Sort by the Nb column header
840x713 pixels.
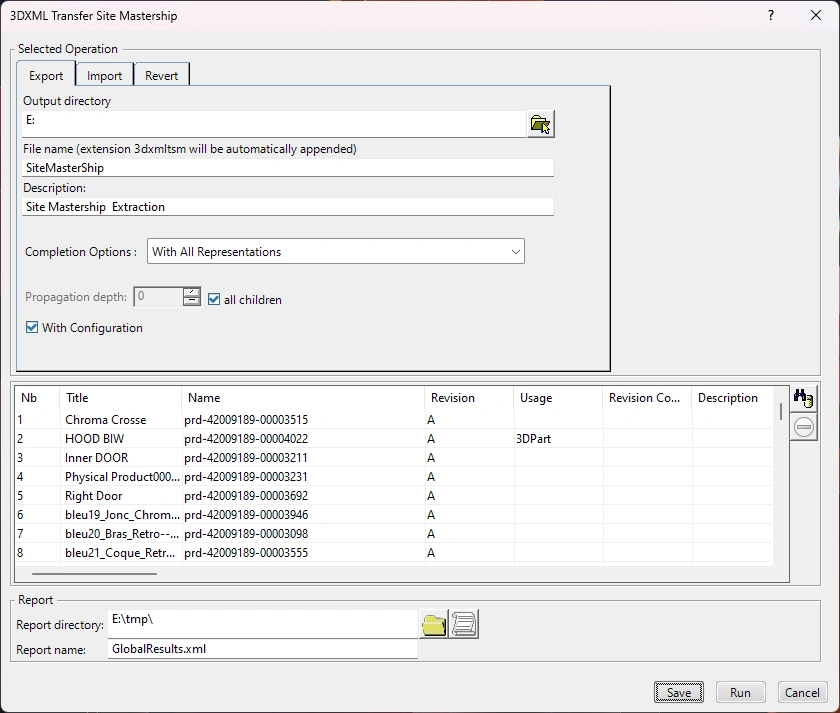click(38, 397)
